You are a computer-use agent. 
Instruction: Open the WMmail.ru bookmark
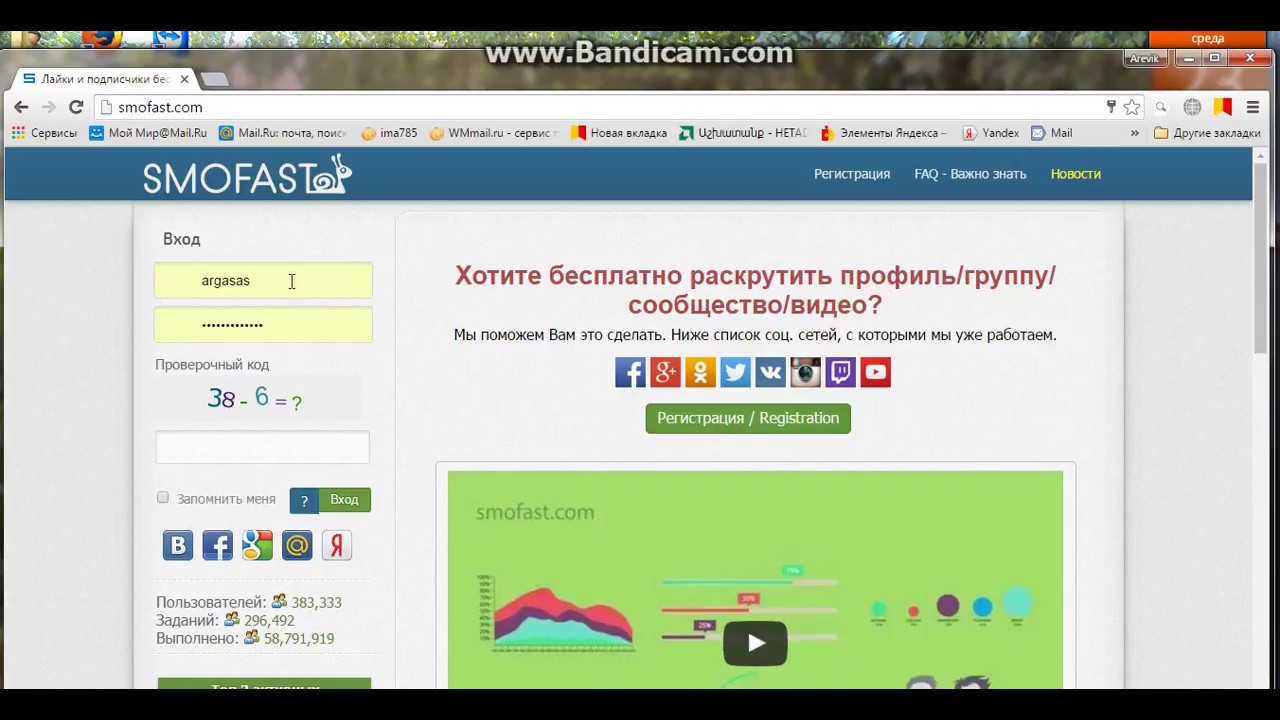(x=493, y=133)
